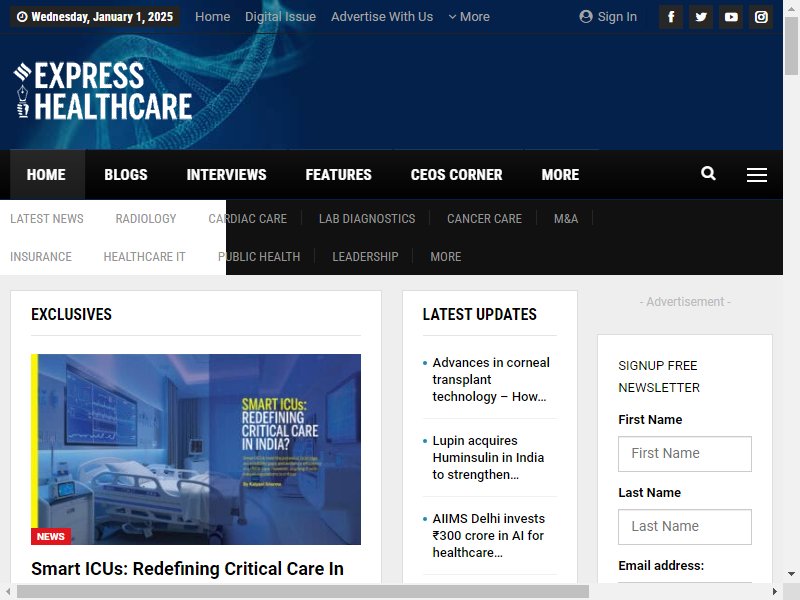The image size is (800, 600).
Task: Select the LEADERSHIP category
Action: (365, 257)
